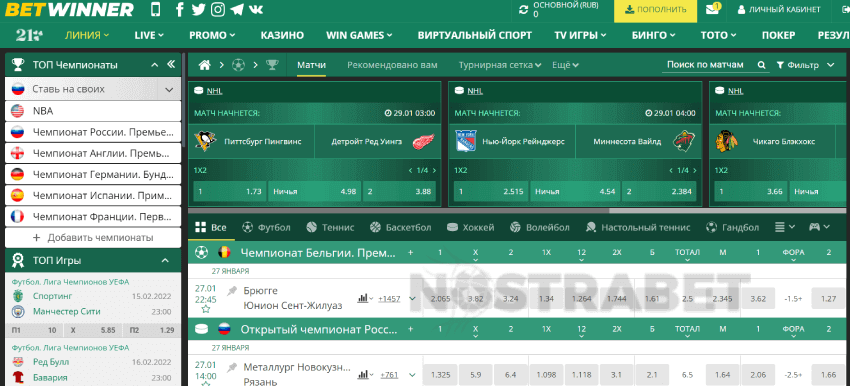Click the BETWINNER logo
Viewport: 850px width, 386px height.
(x=68, y=9)
